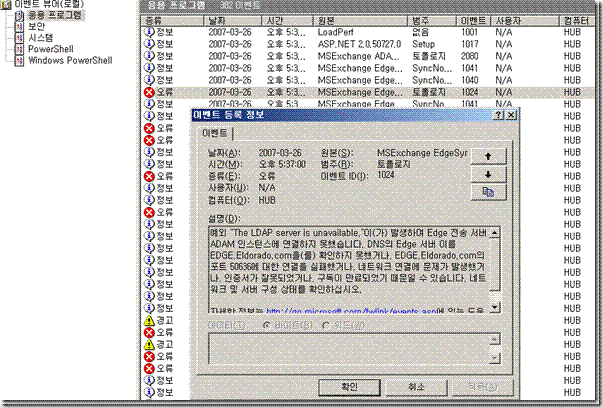
Task: Click the description scrollbar thumb
Action: 495,265
